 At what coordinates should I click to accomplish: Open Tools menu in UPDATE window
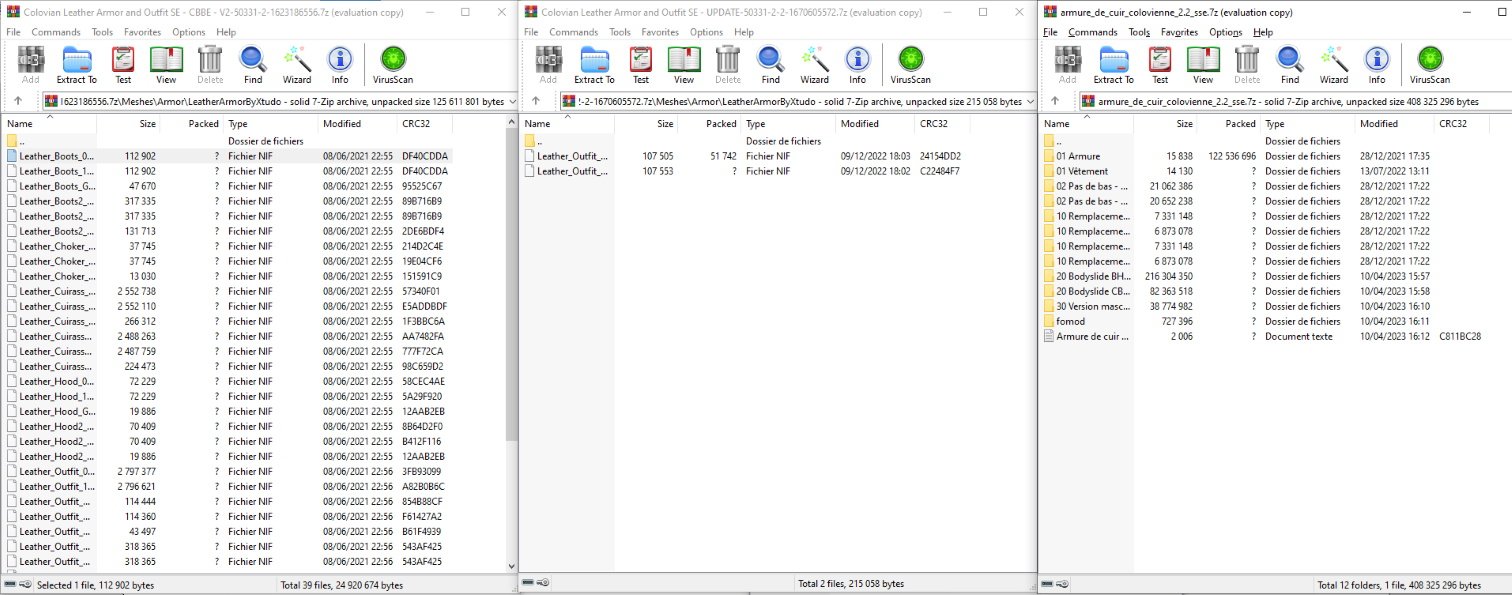click(x=620, y=32)
